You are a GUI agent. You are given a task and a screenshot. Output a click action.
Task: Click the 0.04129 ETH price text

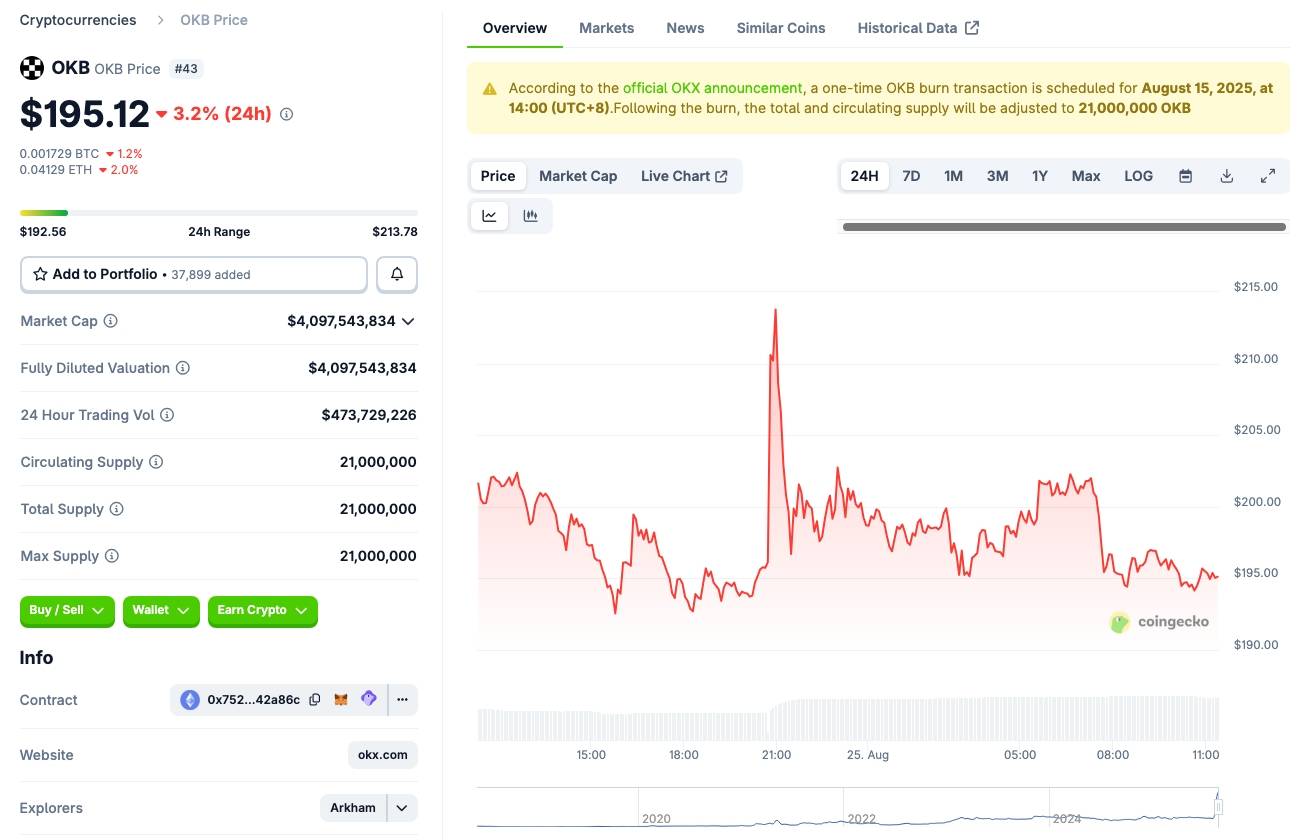click(x=56, y=170)
